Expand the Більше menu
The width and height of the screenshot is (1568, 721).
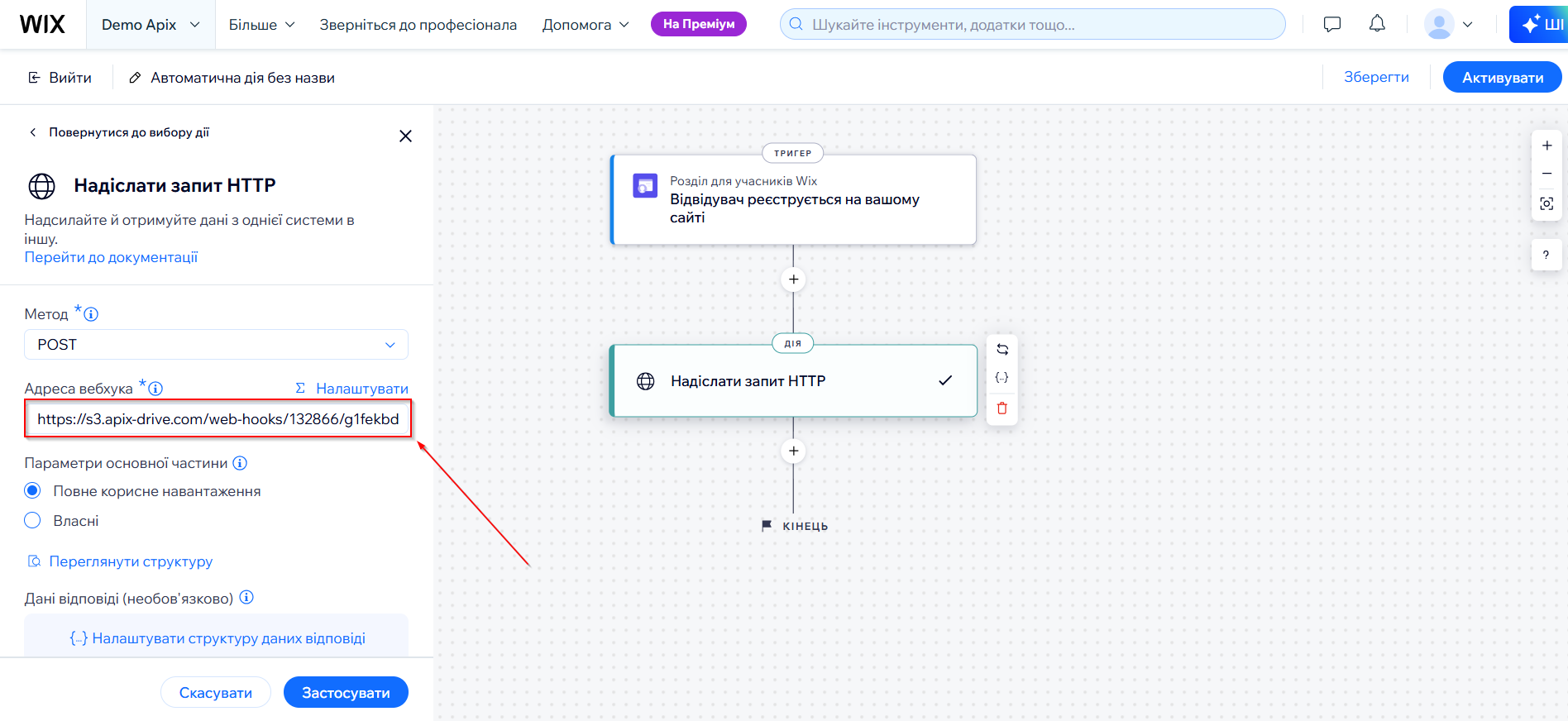[x=262, y=25]
